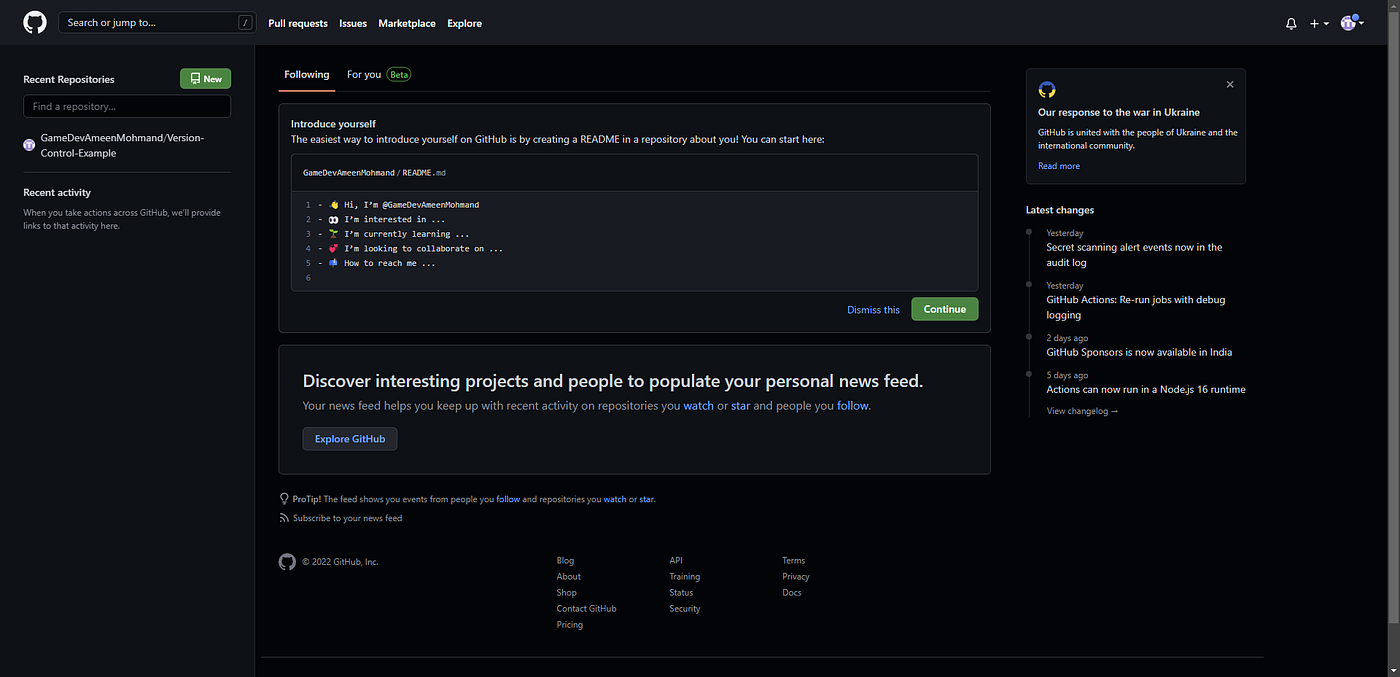The height and width of the screenshot is (677, 1400).
Task: Click the hearts emoji on line 4
Action: coord(334,248)
